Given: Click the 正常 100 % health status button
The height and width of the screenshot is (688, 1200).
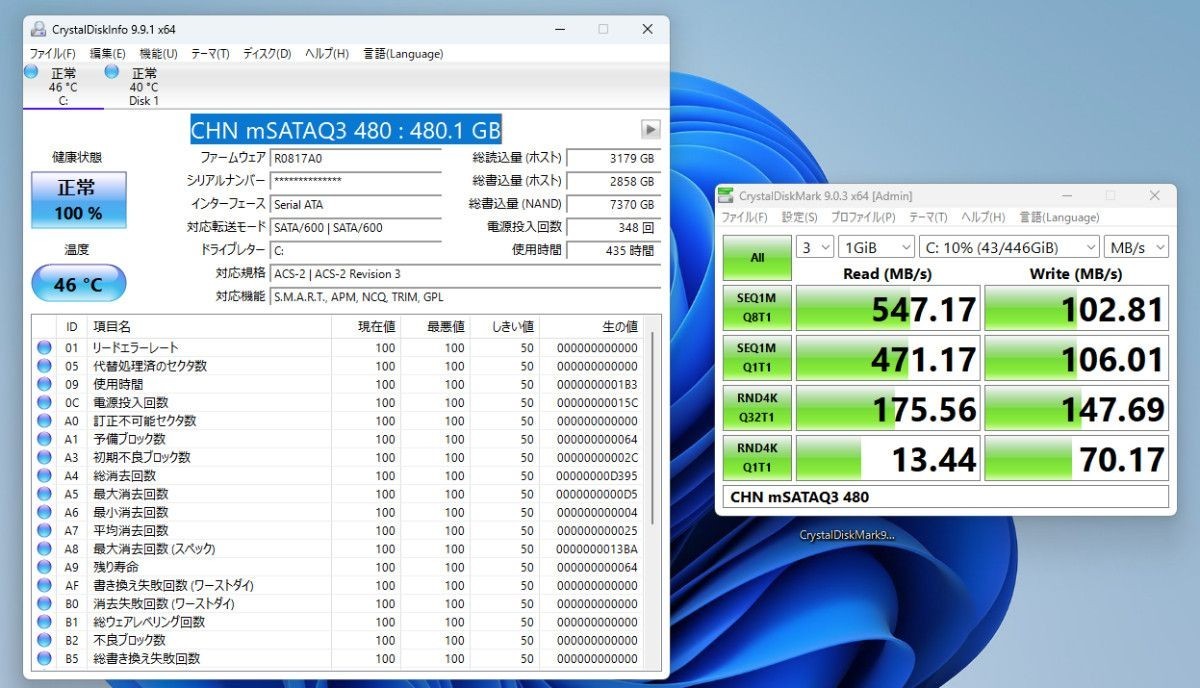Looking at the screenshot, I should point(79,200).
